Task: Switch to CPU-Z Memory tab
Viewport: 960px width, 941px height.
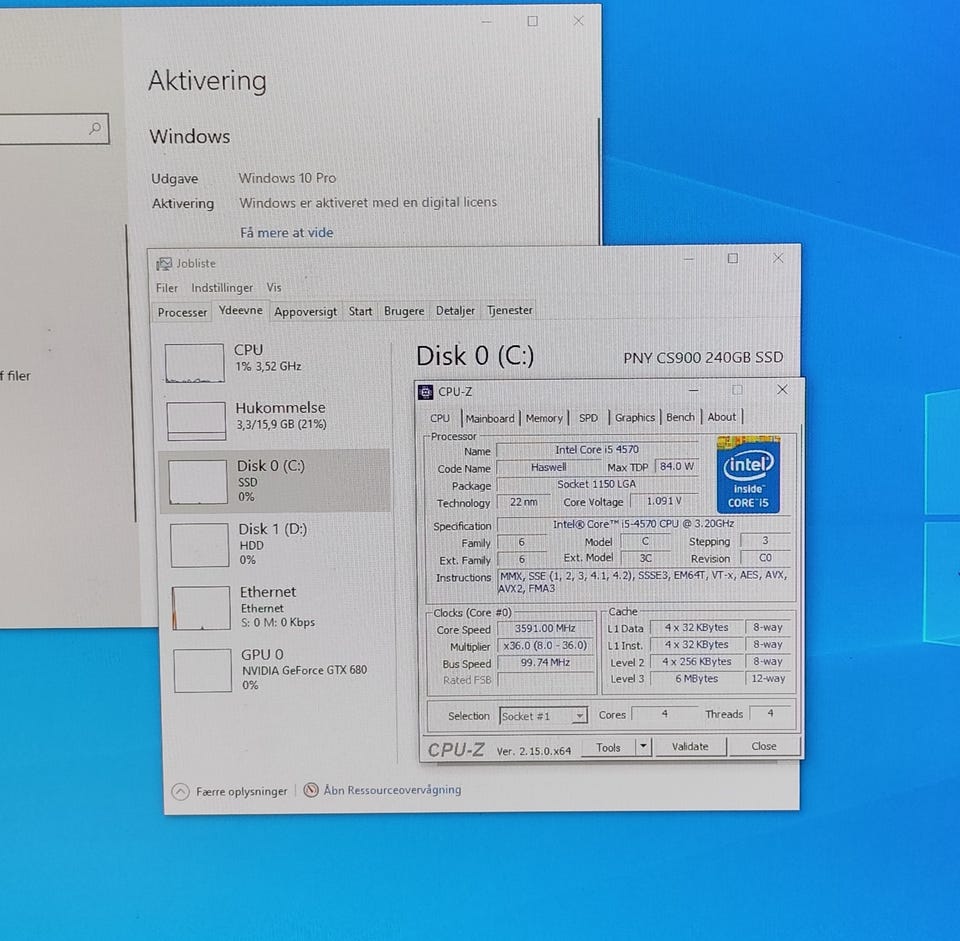Action: 544,418
